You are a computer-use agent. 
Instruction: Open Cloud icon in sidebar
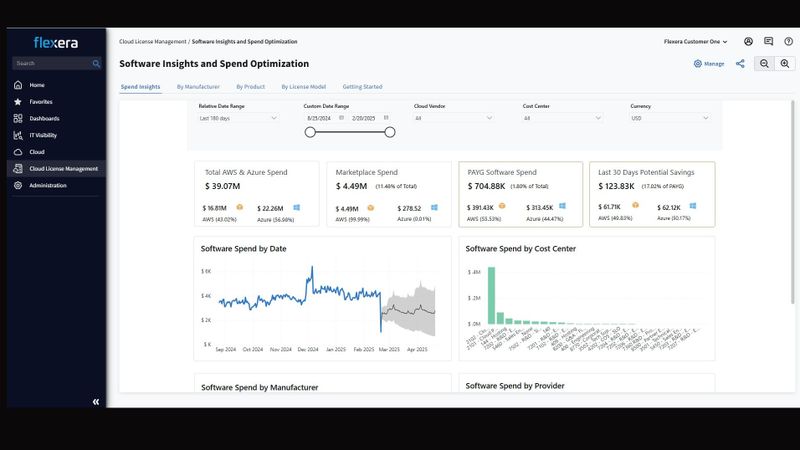tap(18, 152)
